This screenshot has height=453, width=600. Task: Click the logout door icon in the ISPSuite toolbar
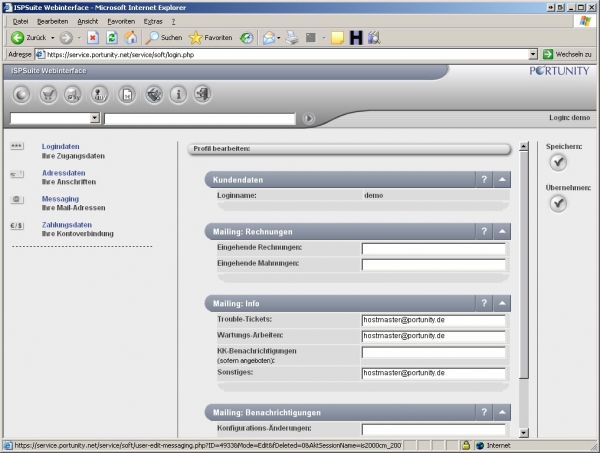point(203,95)
